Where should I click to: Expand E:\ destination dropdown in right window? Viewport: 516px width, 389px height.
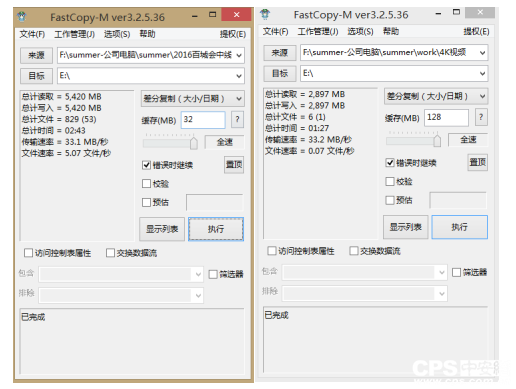tap(482, 73)
